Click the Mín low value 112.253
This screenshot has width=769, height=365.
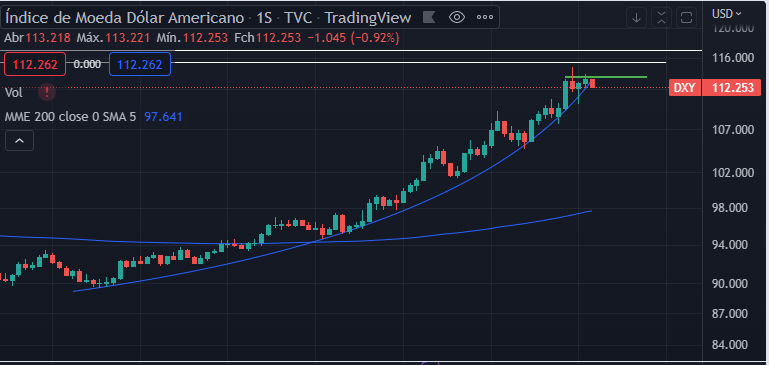click(205, 37)
